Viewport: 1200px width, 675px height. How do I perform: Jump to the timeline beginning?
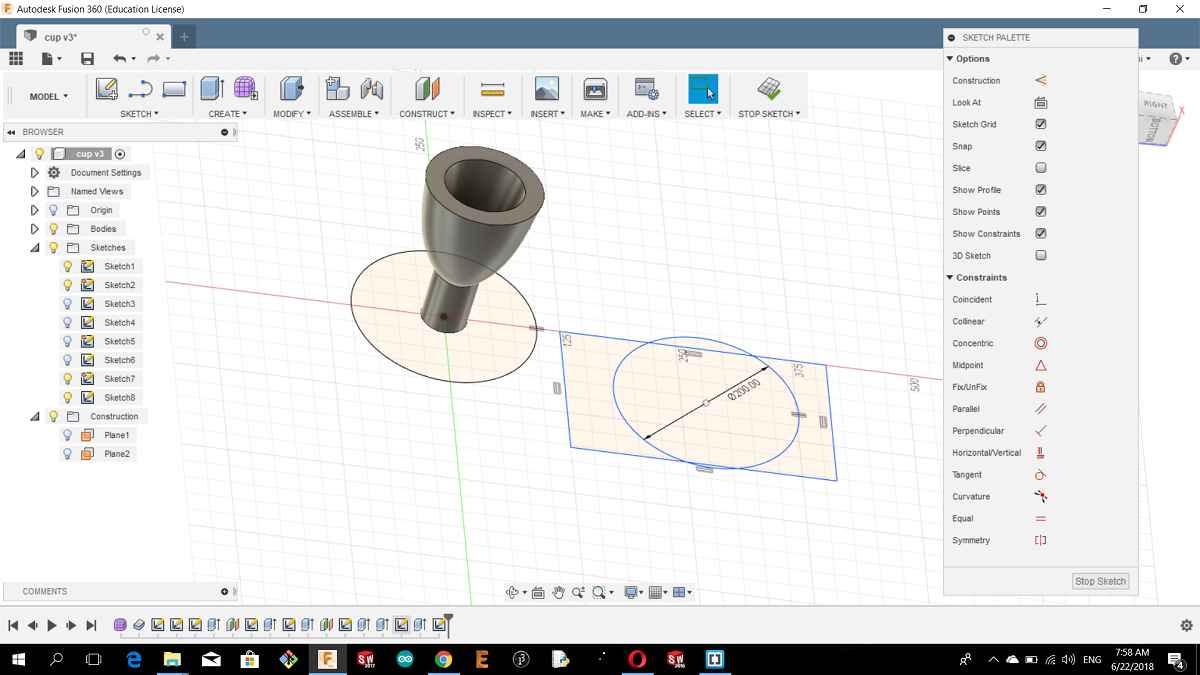coord(13,625)
